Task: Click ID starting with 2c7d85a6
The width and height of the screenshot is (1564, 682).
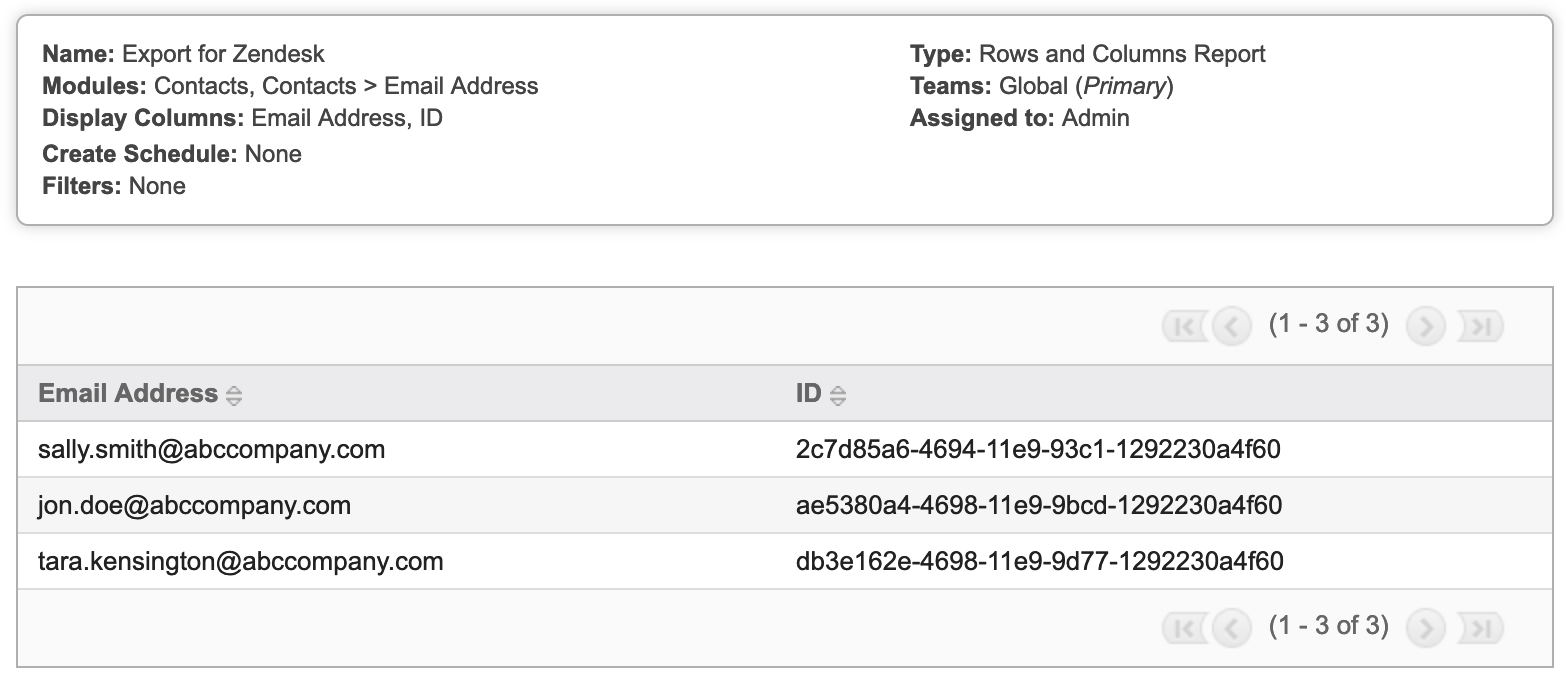Action: coord(1038,450)
